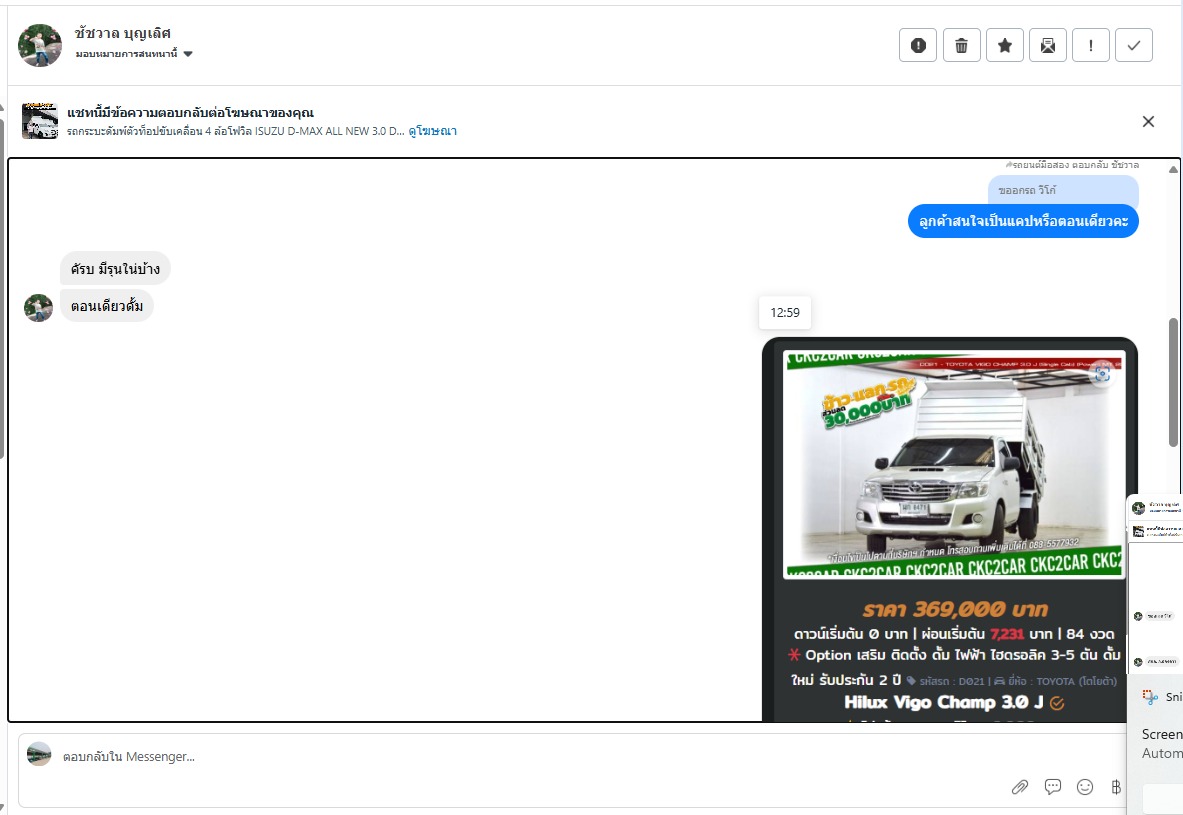
Task: Mark conversation as spam icon
Action: (917, 45)
